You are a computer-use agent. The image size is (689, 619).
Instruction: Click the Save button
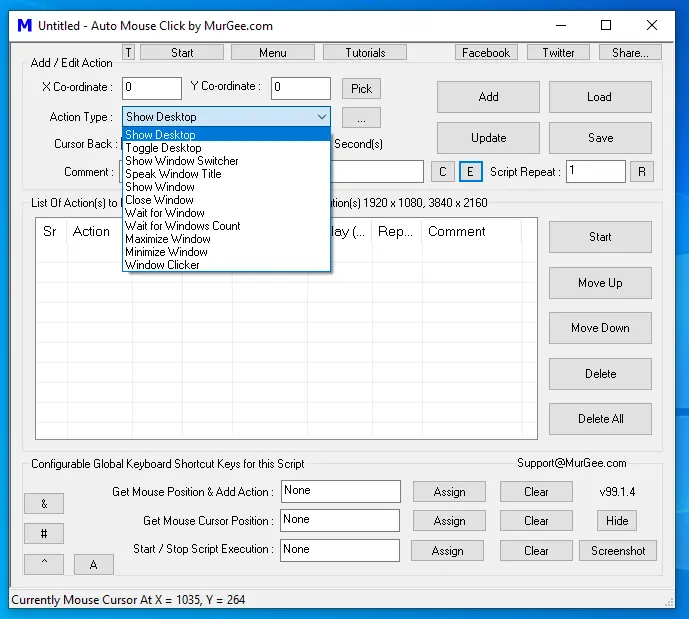600,138
